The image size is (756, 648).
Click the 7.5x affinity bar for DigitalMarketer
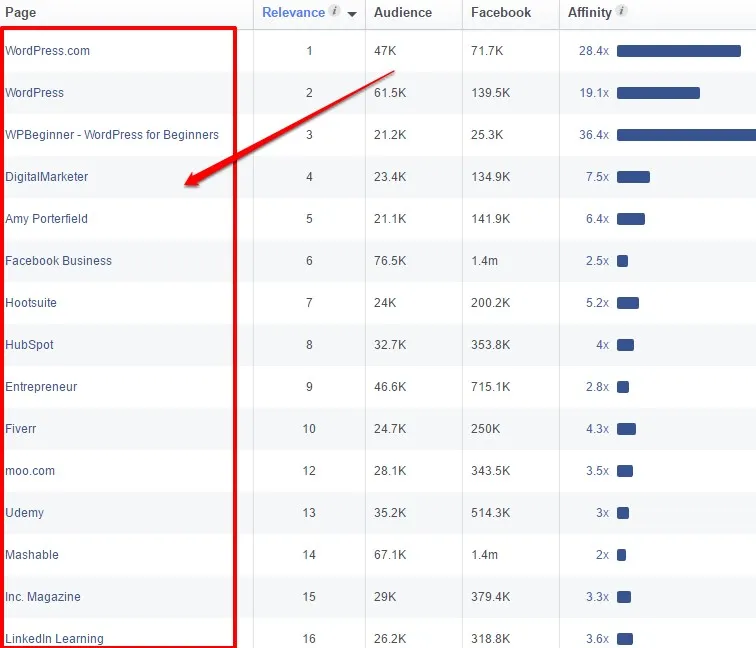(x=633, y=177)
